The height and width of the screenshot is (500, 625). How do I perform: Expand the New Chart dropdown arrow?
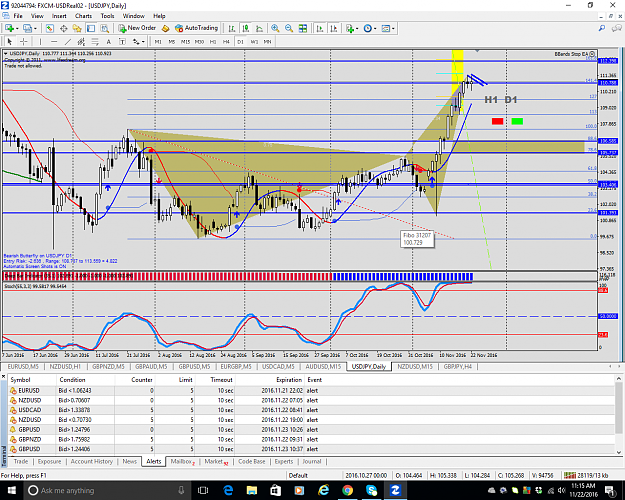pos(17,28)
